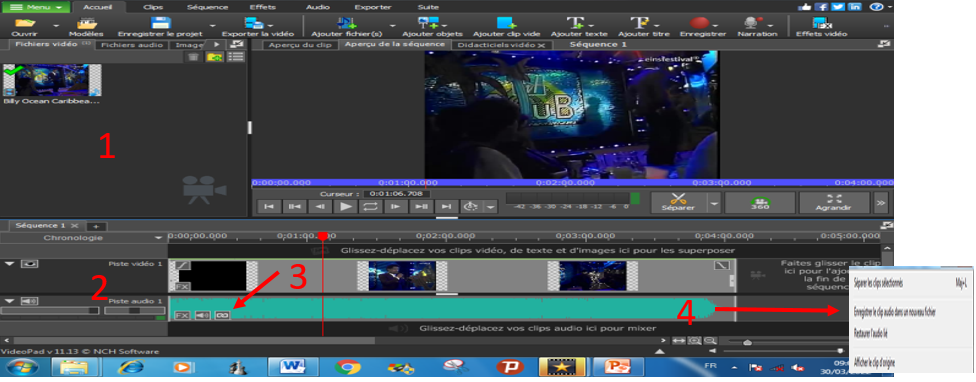The height and width of the screenshot is (382, 976).
Task: Add new sequence with plus tab
Action: click(96, 226)
